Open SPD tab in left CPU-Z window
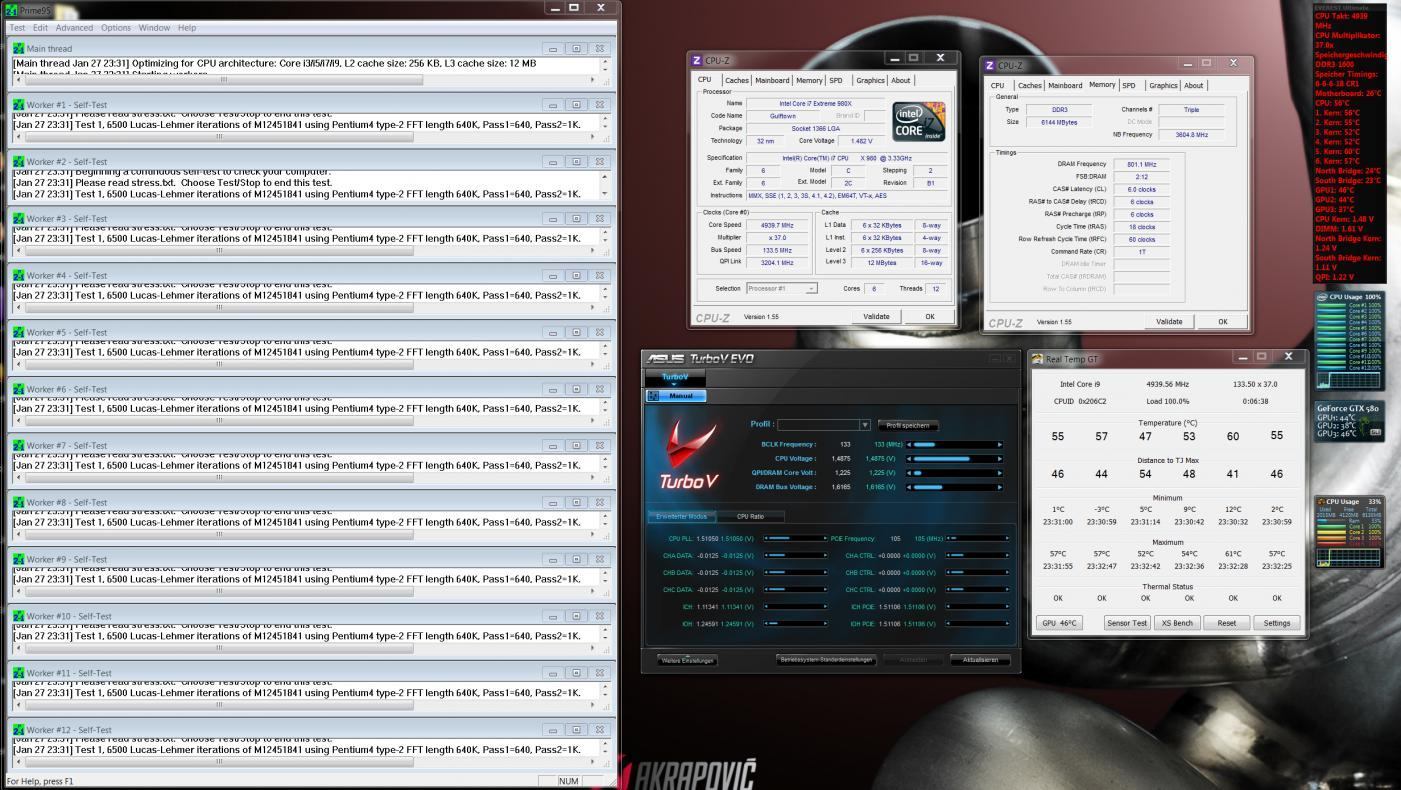This screenshot has width=1401, height=790. 836,80
